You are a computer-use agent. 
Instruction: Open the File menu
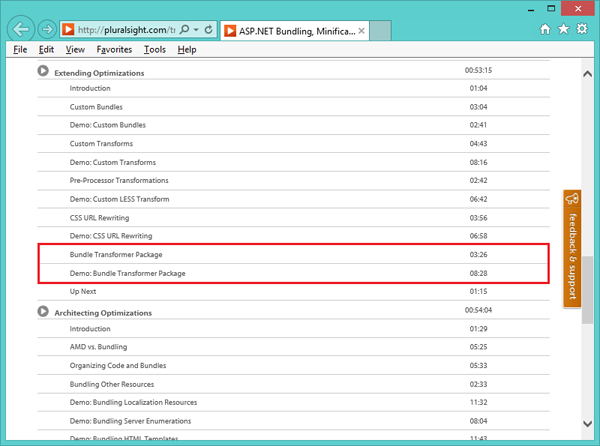[x=20, y=50]
